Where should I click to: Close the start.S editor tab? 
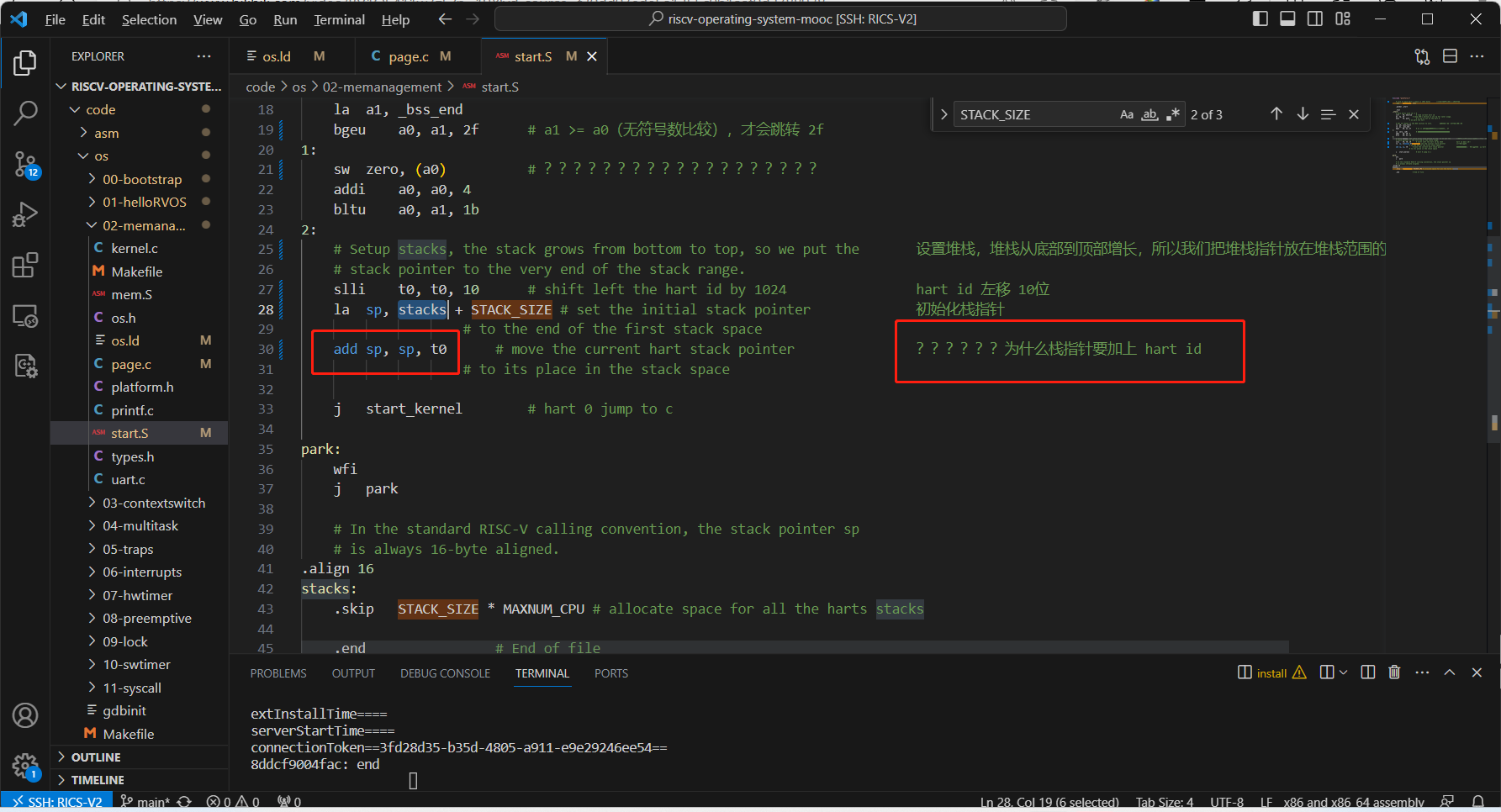click(592, 56)
